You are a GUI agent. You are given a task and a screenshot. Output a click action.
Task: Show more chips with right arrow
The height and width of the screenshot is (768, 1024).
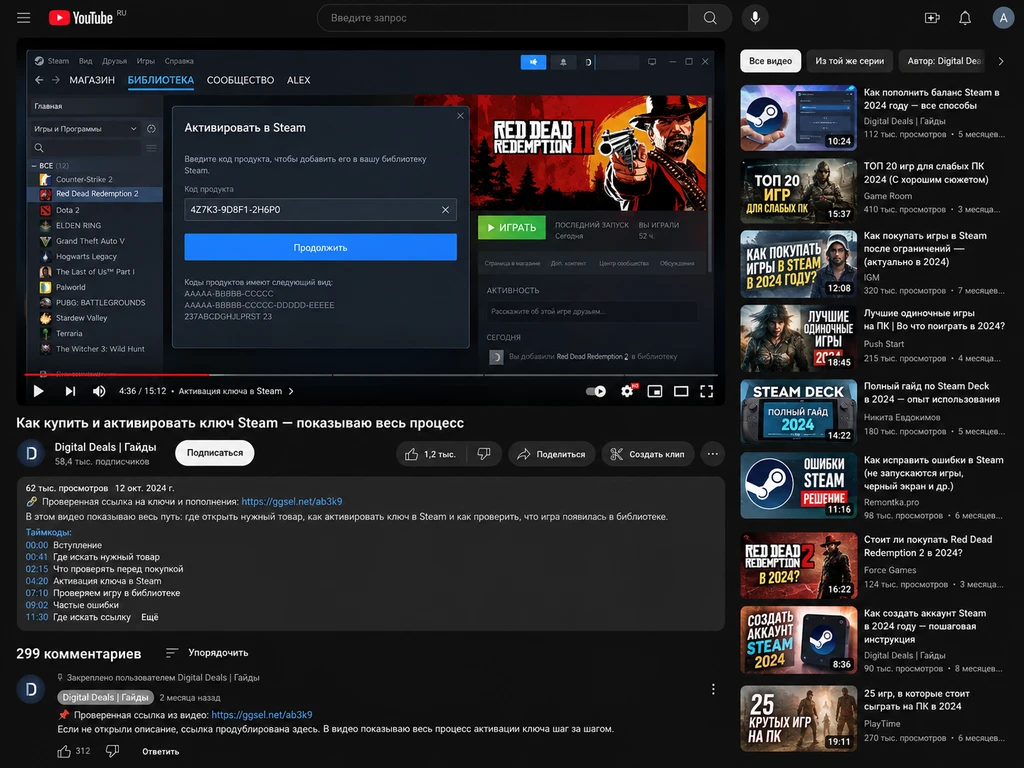(x=1001, y=61)
